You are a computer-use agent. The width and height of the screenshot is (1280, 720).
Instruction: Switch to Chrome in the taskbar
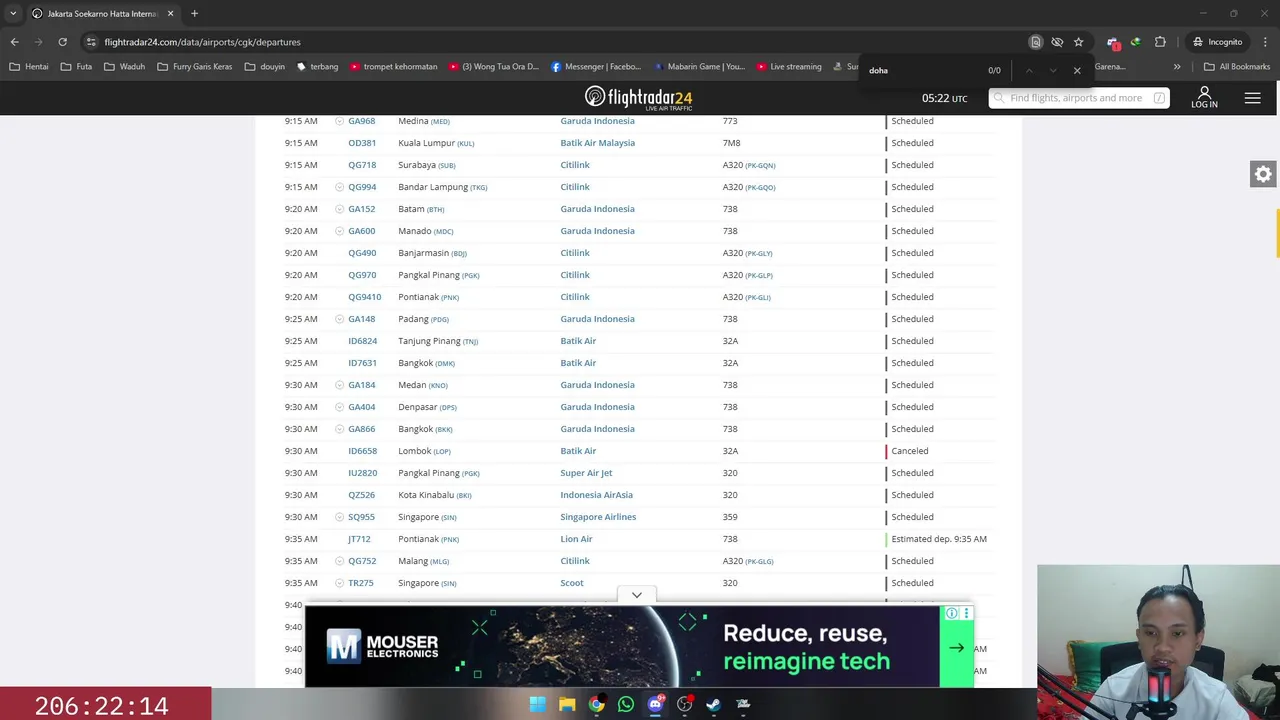[596, 704]
